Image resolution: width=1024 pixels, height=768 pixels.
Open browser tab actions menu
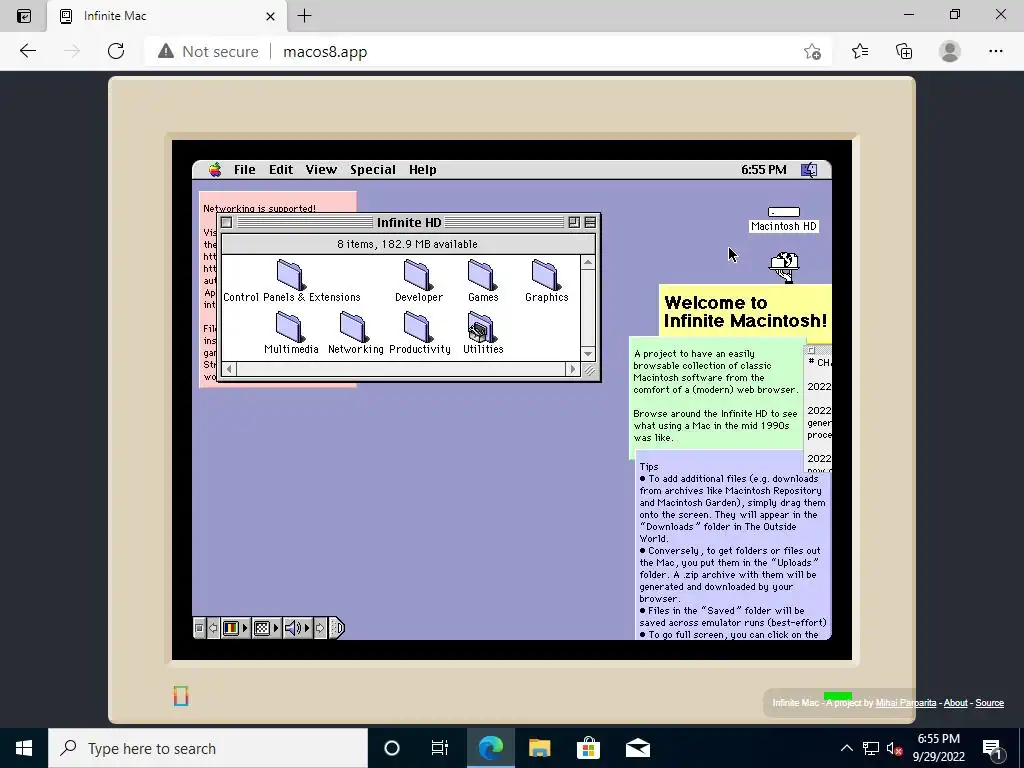click(24, 16)
